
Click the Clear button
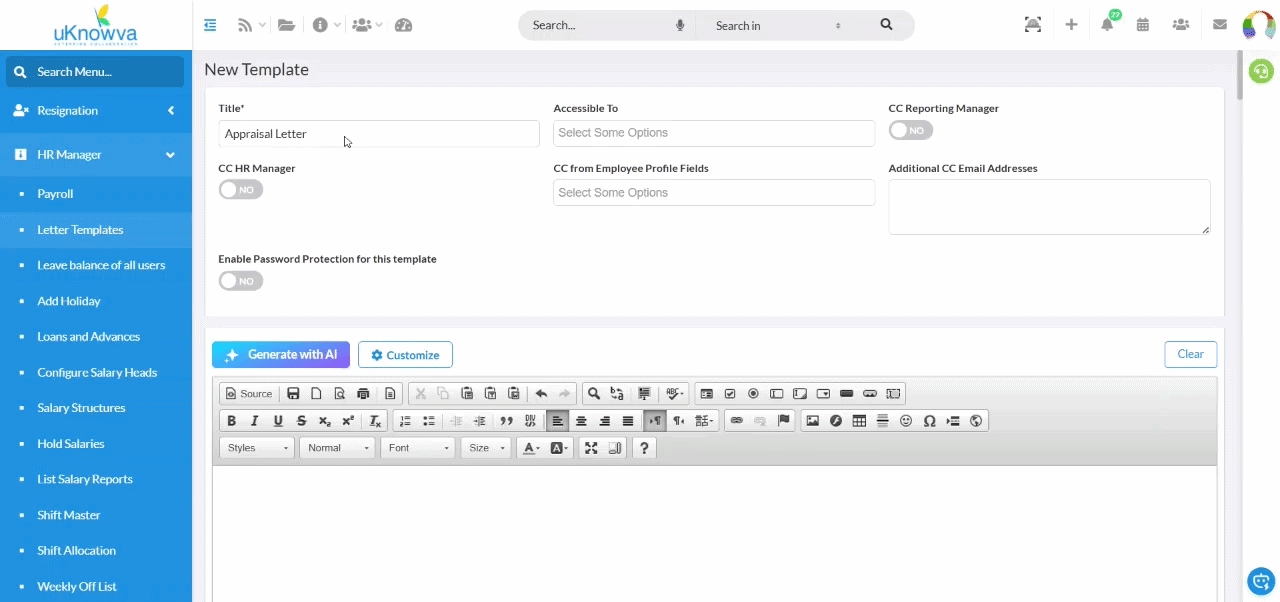click(x=1190, y=354)
